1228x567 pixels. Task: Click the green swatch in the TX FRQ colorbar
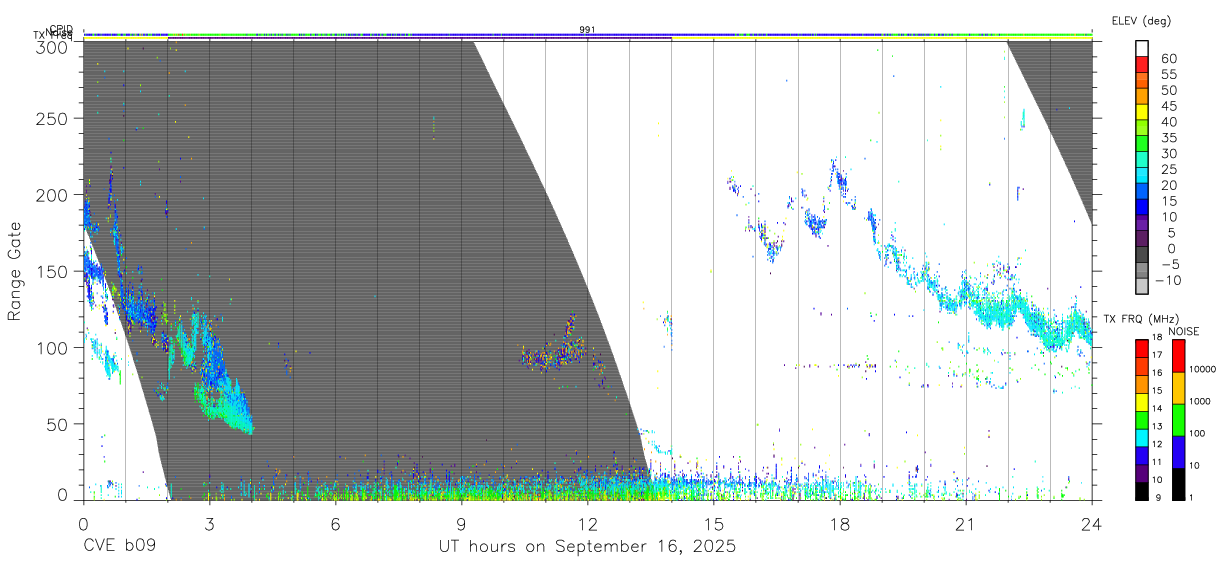click(x=1142, y=420)
